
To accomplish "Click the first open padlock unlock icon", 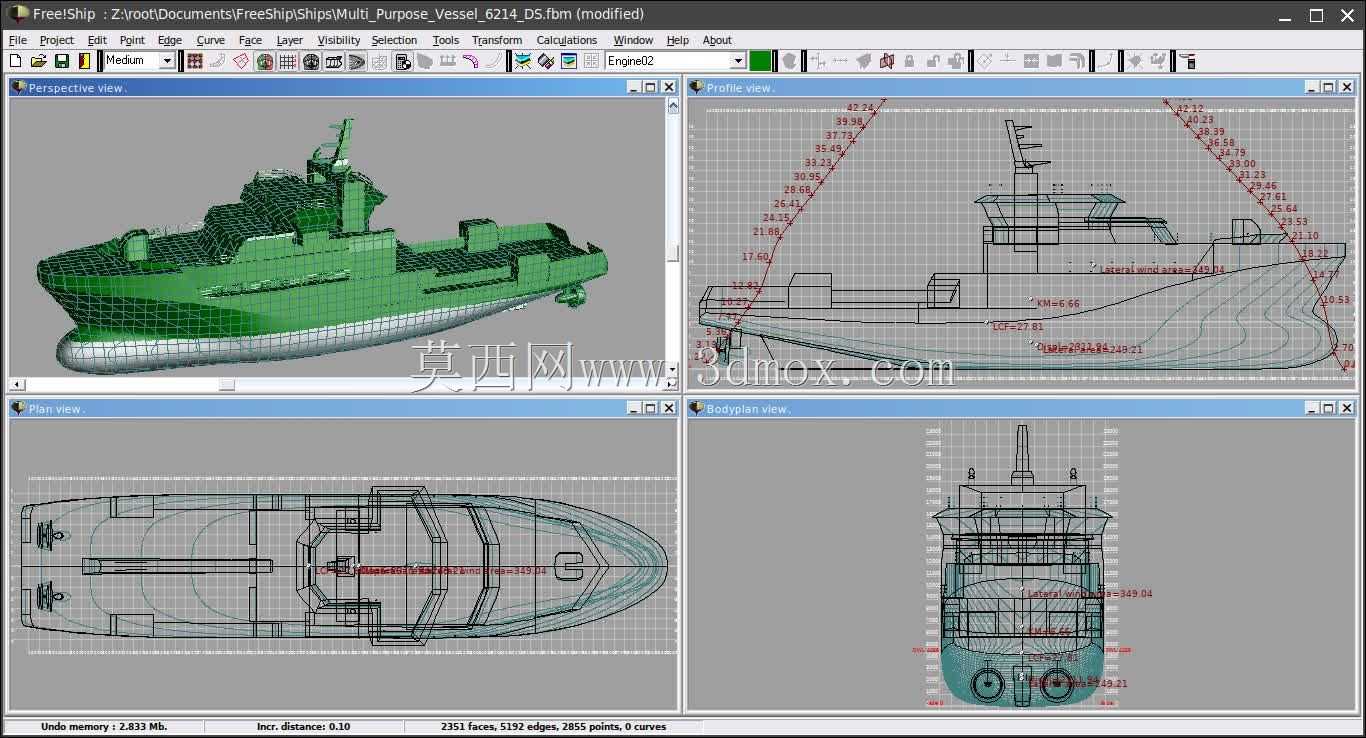I will tap(933, 61).
